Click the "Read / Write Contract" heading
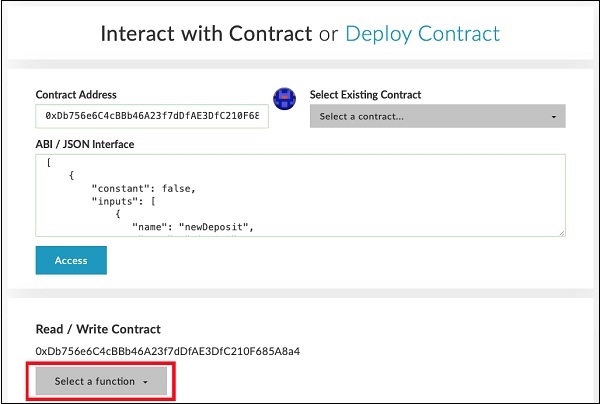This screenshot has height=404, width=600. [x=98, y=329]
